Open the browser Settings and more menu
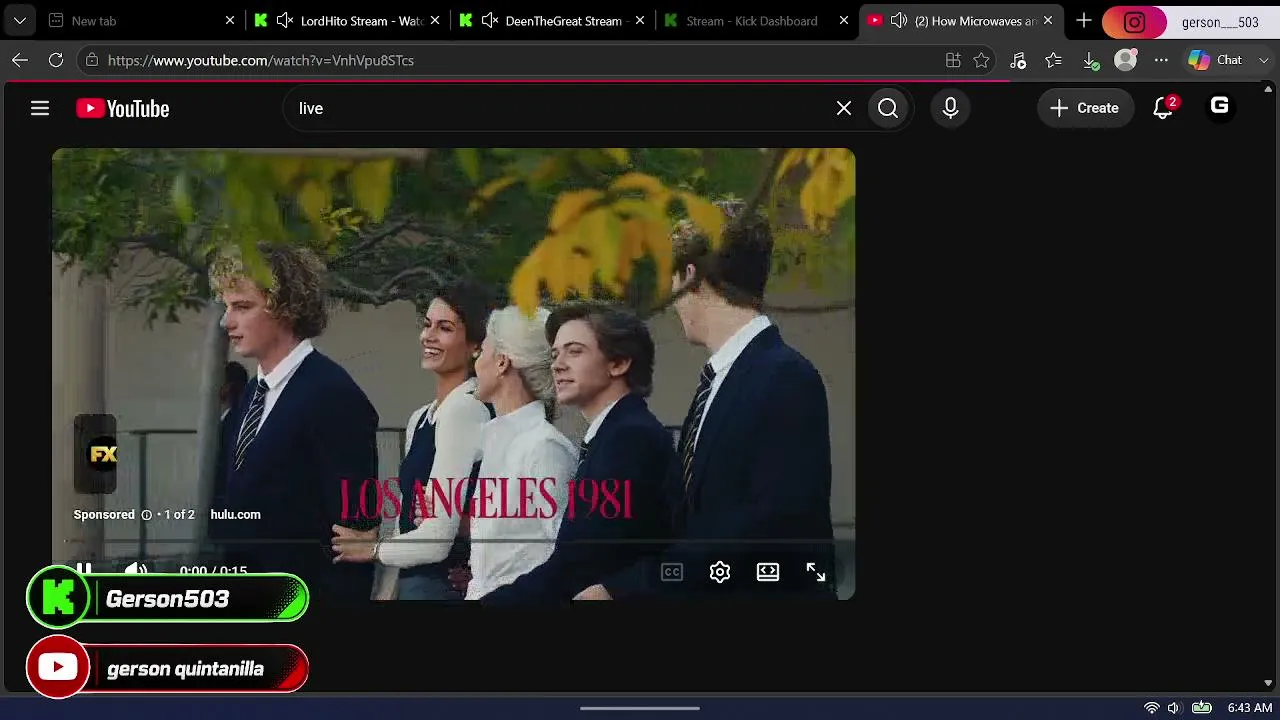Viewport: 1280px width, 720px height. 1161,60
